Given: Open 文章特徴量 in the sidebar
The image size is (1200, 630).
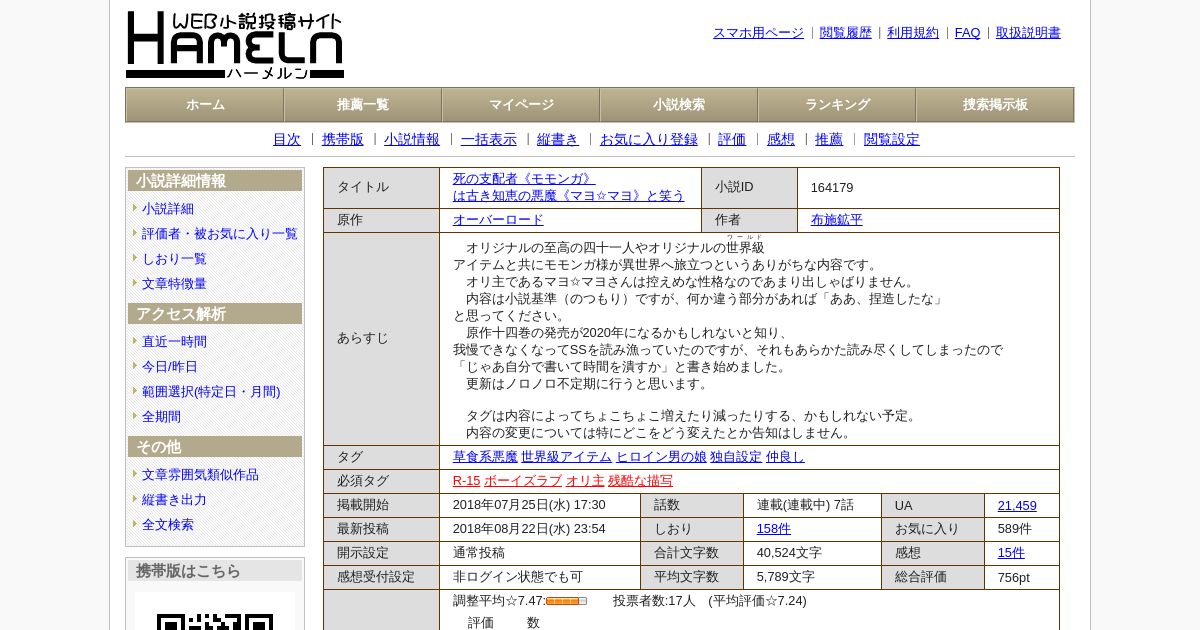Looking at the screenshot, I should 174,284.
